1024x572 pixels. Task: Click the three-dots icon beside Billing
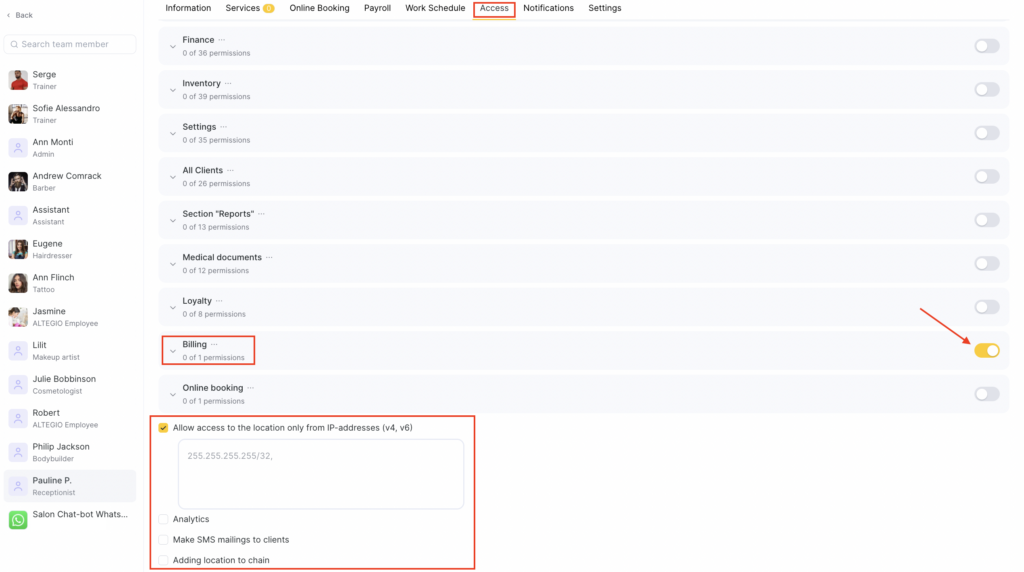(x=214, y=344)
